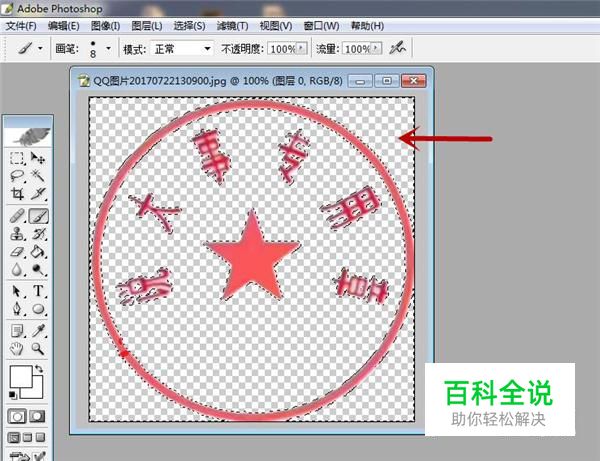Choose Standard Screen mode

click(14, 437)
